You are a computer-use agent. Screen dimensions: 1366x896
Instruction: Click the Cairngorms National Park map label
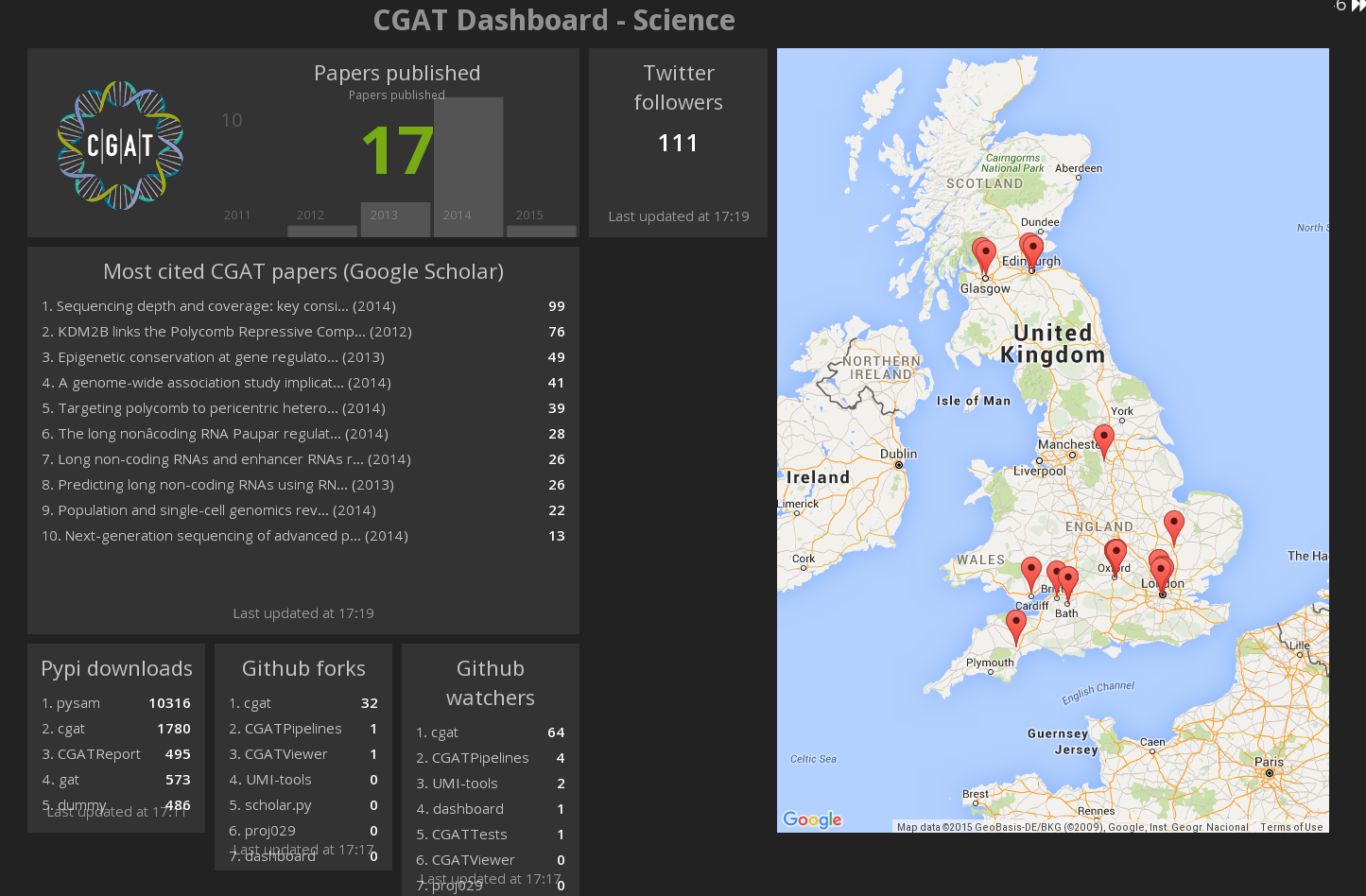1012,164
